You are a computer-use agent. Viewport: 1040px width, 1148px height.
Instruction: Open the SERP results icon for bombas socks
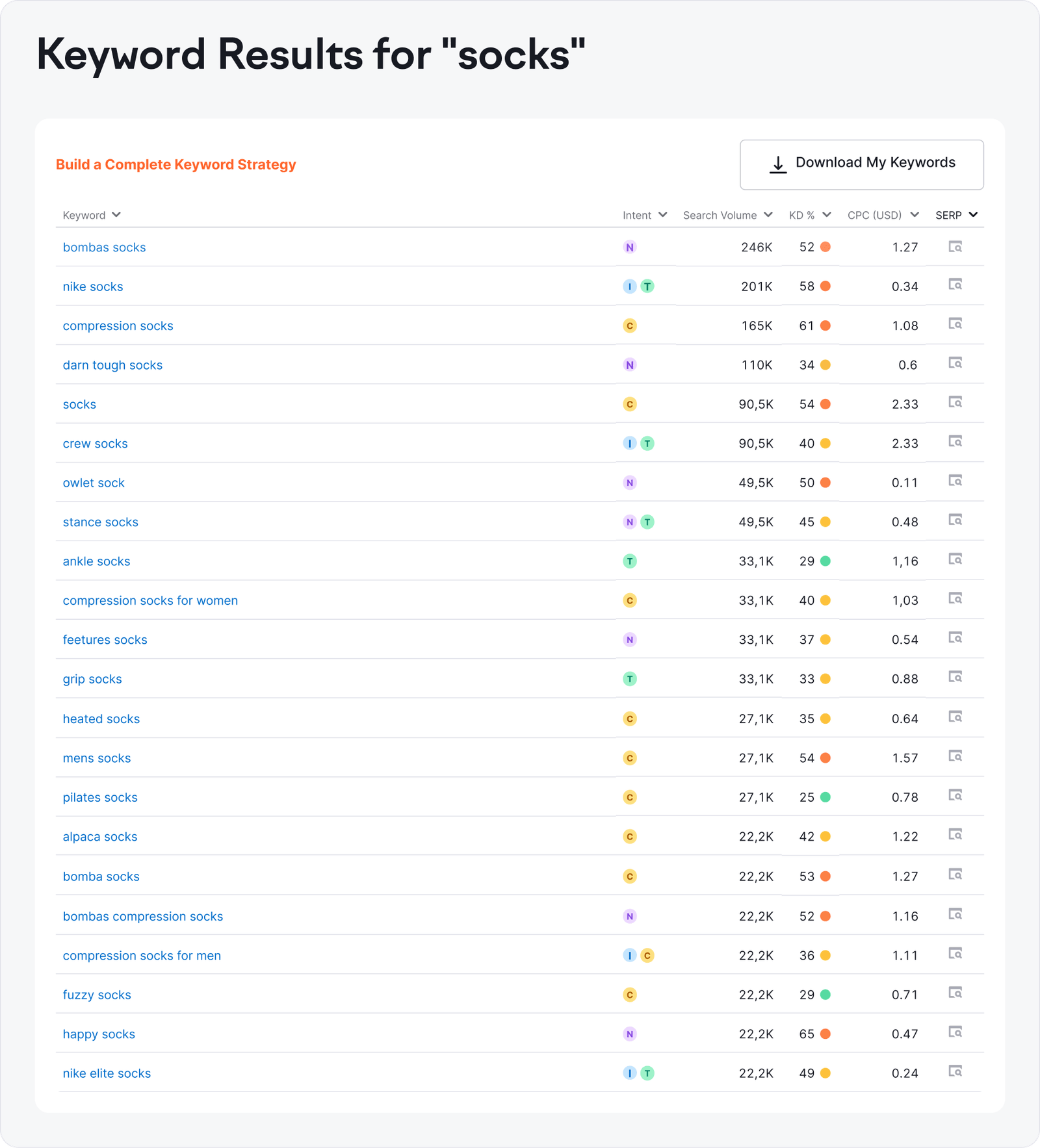click(x=955, y=247)
